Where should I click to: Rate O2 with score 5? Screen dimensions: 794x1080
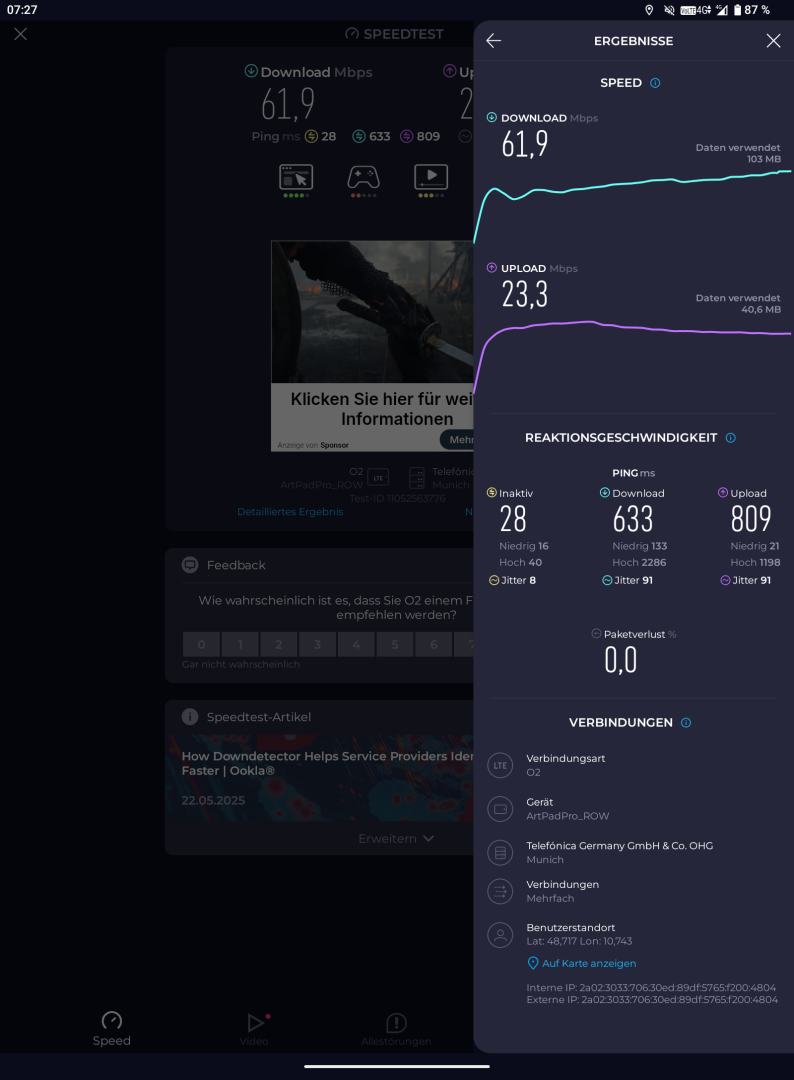[x=395, y=645]
